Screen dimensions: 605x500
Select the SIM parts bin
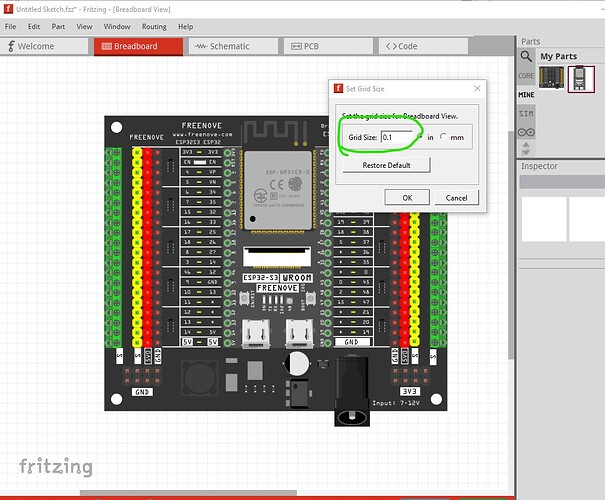coord(526,113)
